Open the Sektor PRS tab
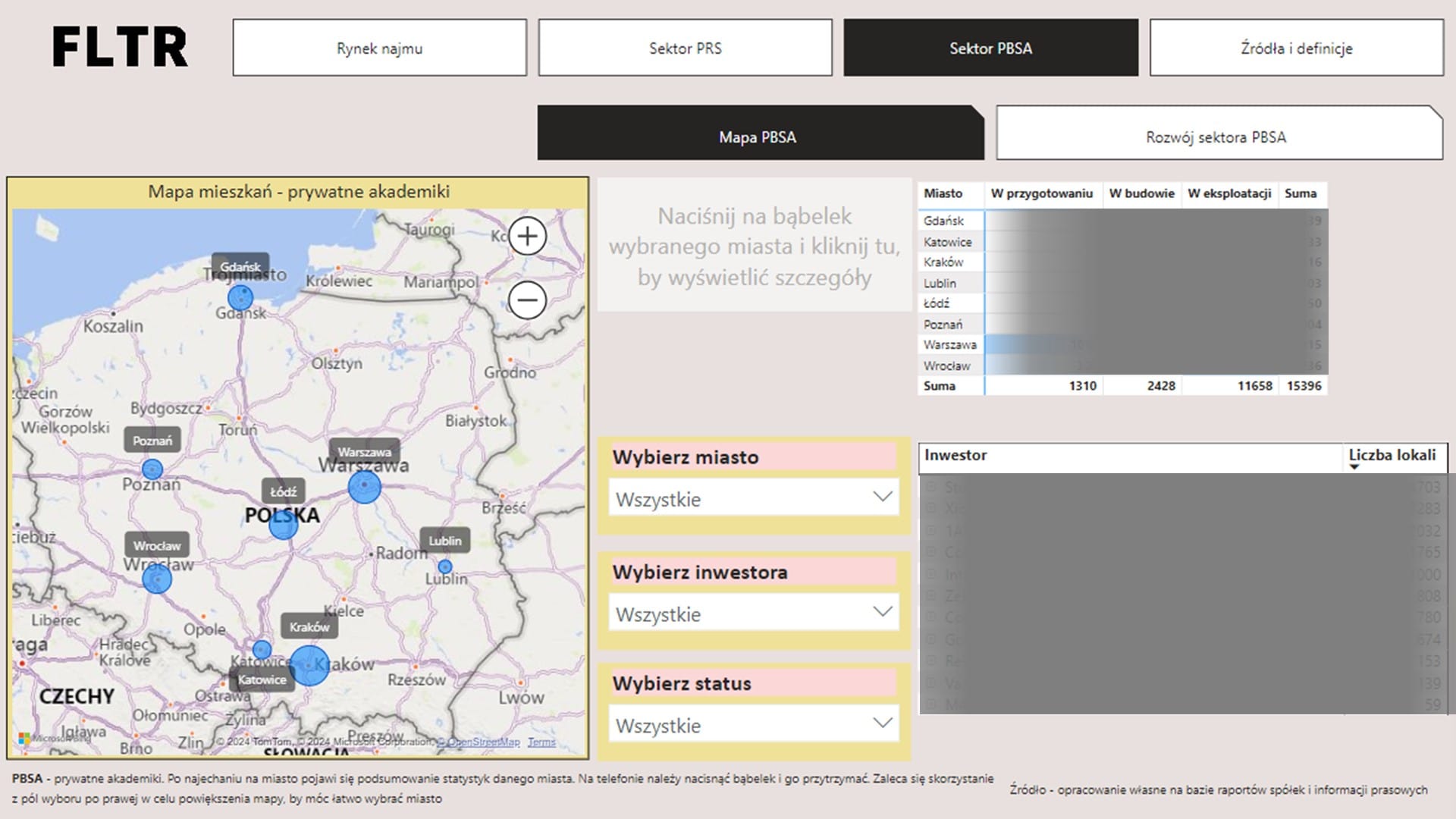The image size is (1456, 819). coord(685,48)
